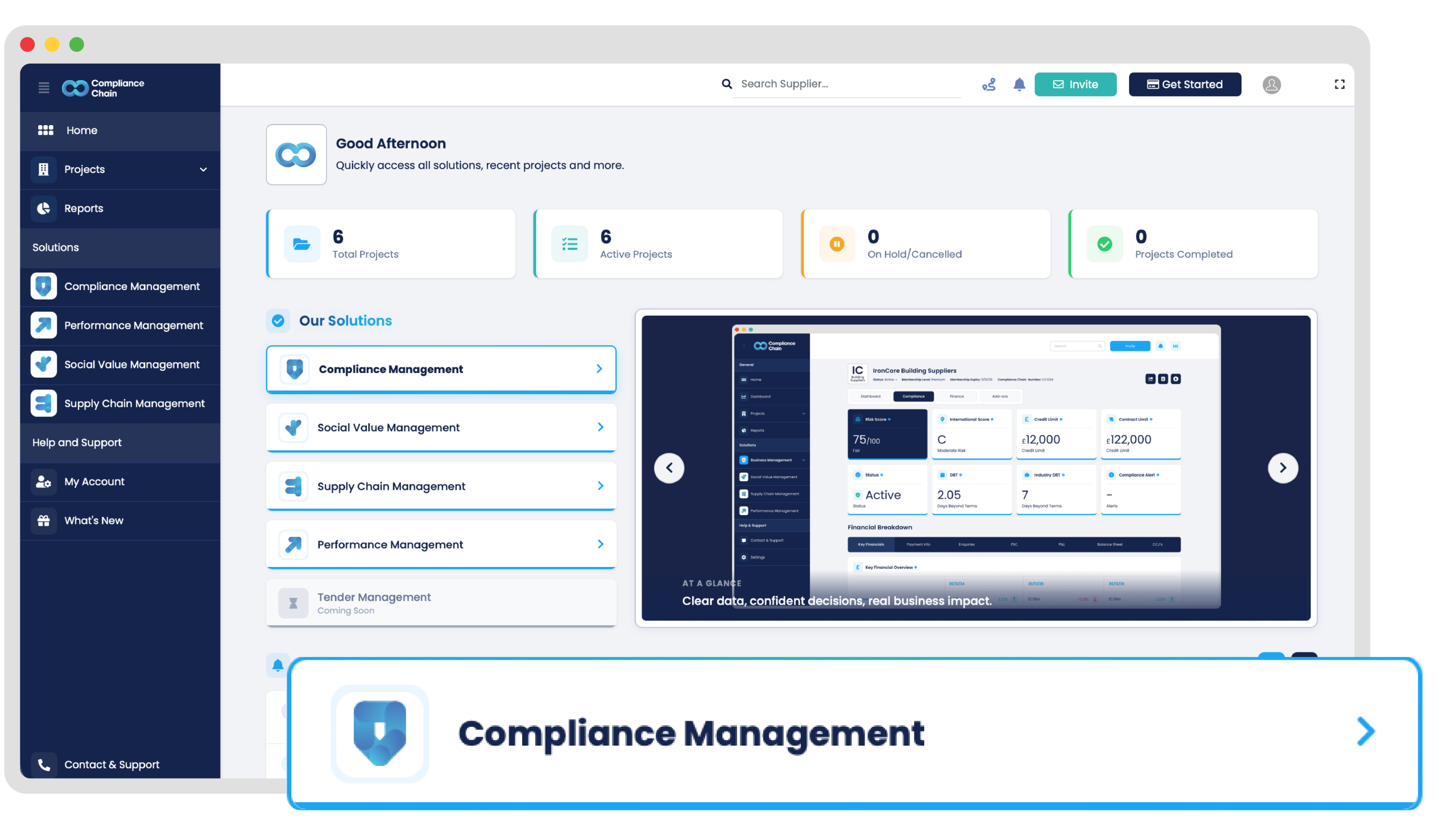Click the Performance Management sidebar arrow icon

click(44, 325)
